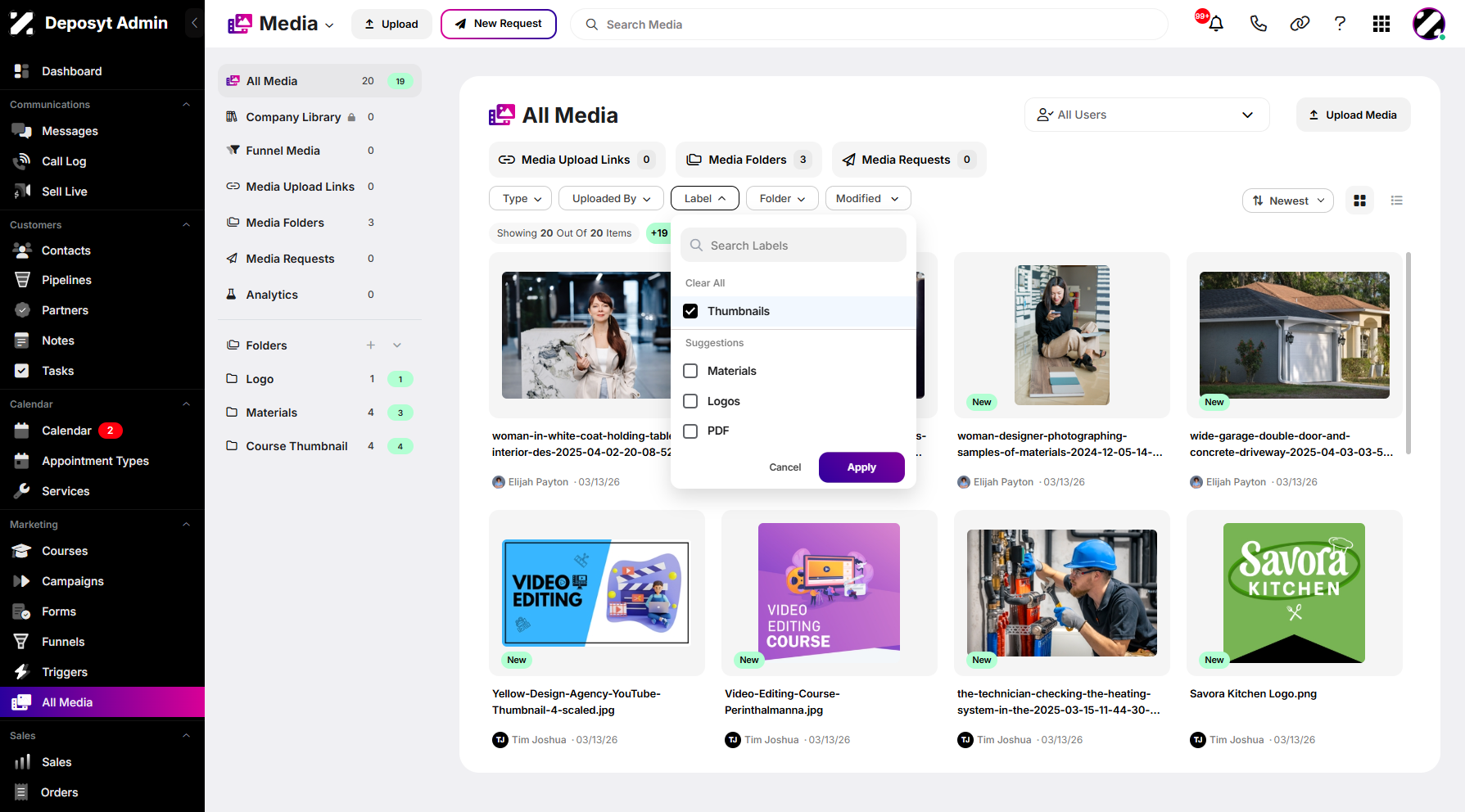The height and width of the screenshot is (812, 1465).
Task: Check the PDF label checkbox
Action: tap(690, 431)
